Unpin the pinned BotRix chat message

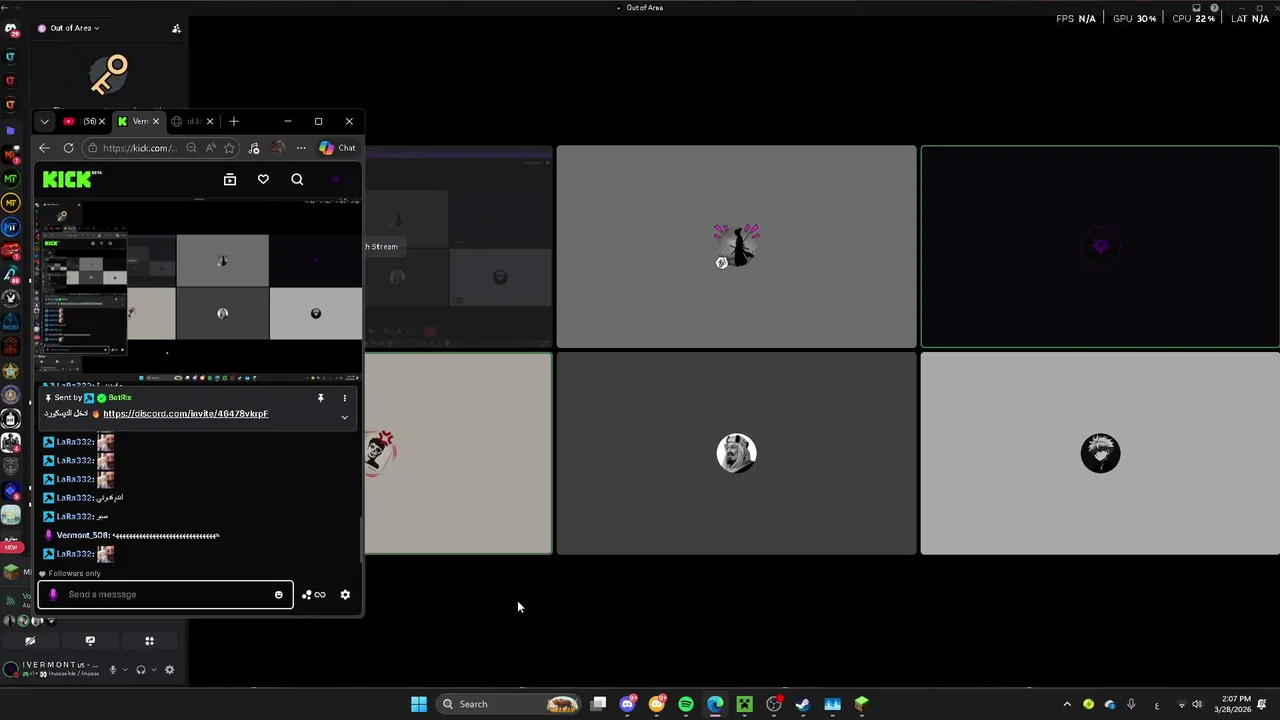point(320,398)
